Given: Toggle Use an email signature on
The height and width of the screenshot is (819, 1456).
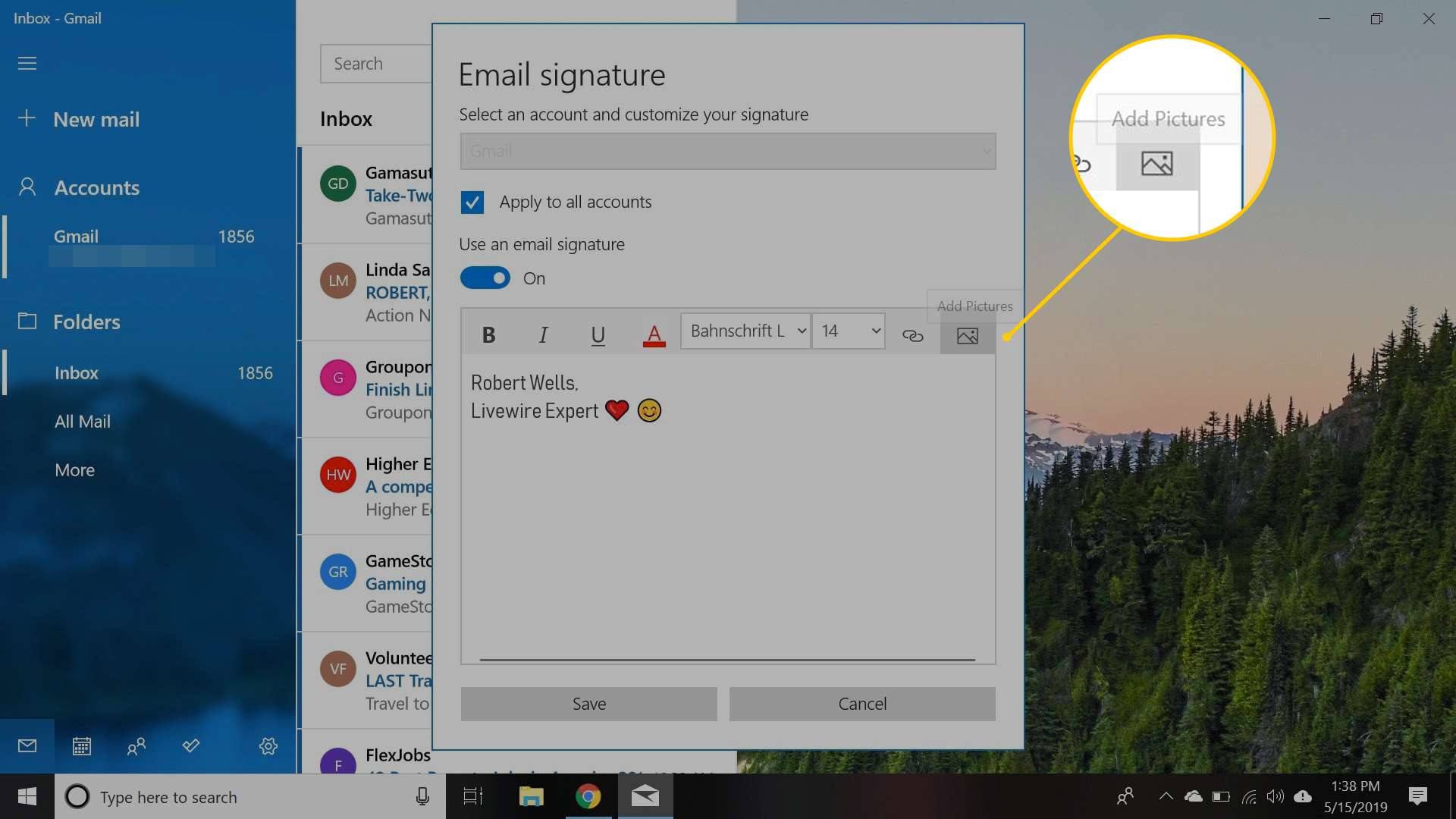Looking at the screenshot, I should (x=485, y=277).
